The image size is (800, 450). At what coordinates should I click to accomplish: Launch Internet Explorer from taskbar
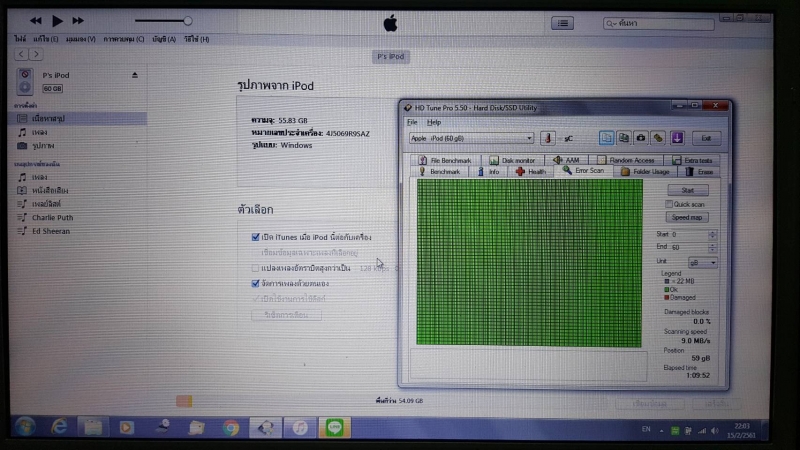[59, 427]
